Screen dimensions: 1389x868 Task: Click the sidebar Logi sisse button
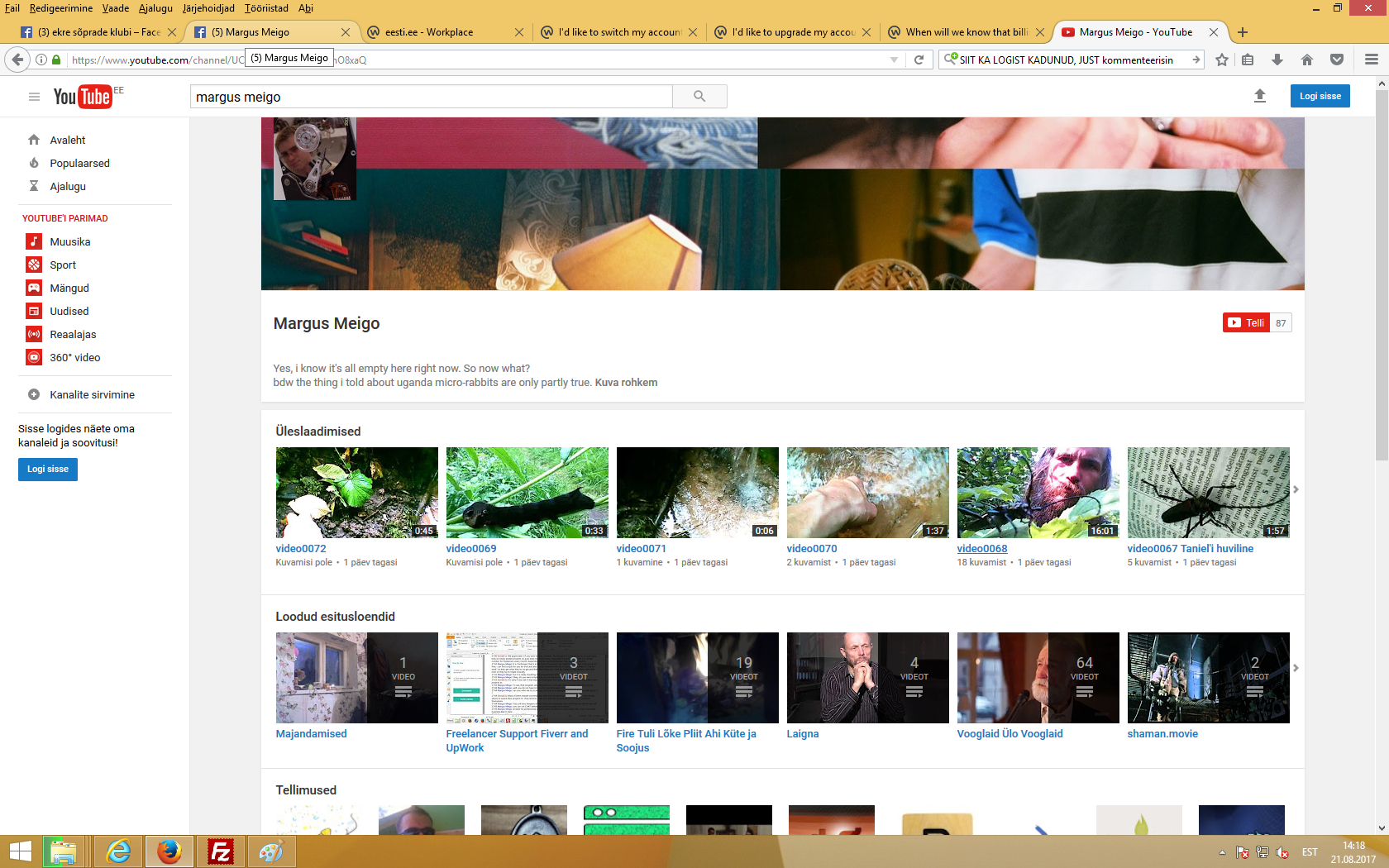48,470
